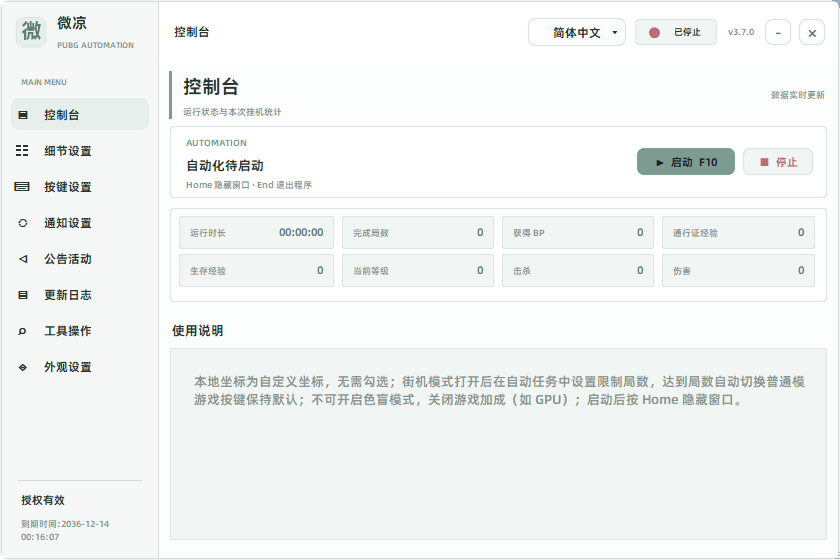Click the 工具操作 magnifier icon

coord(22,331)
